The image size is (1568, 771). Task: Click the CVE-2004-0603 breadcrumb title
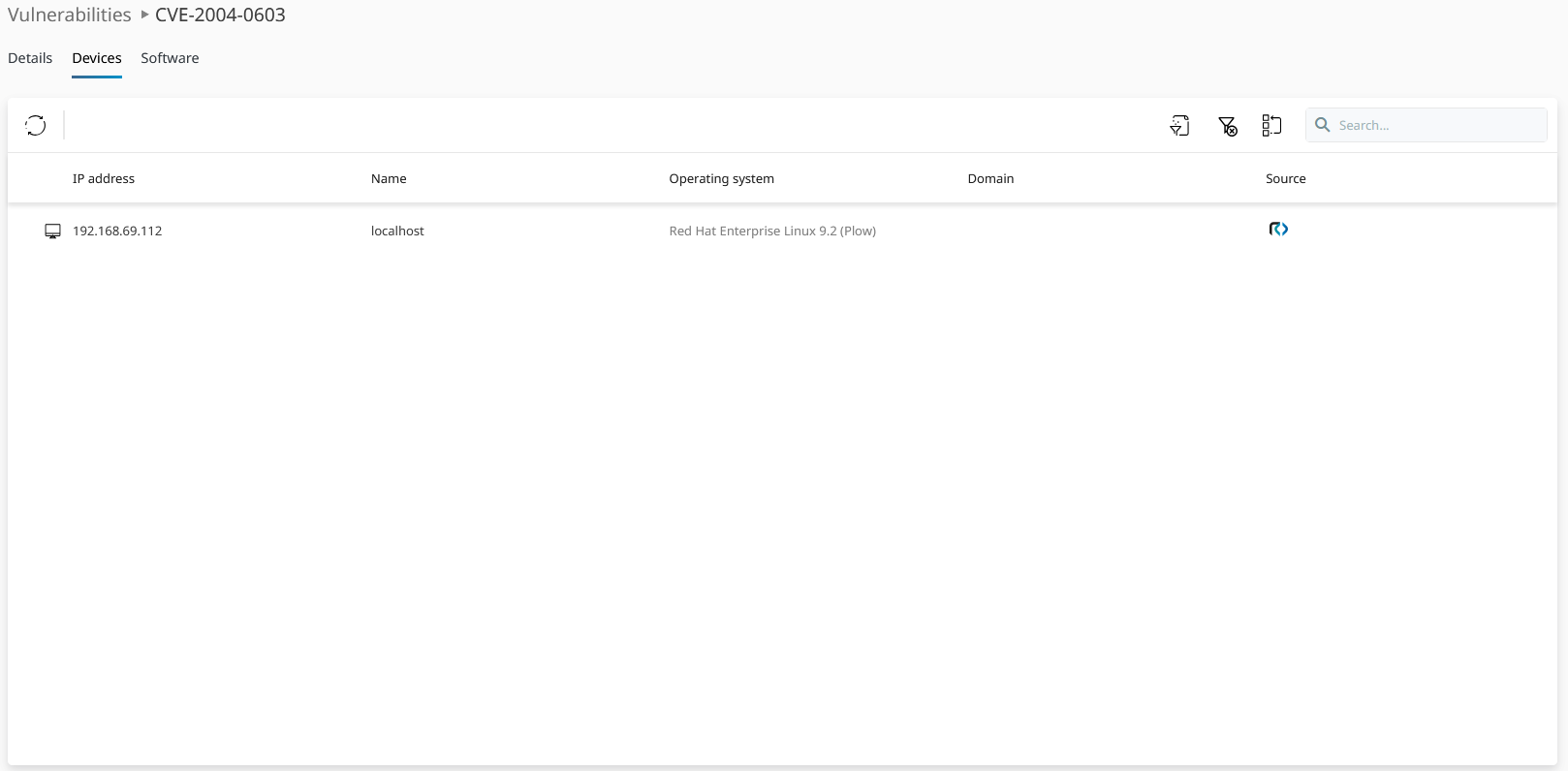click(220, 15)
